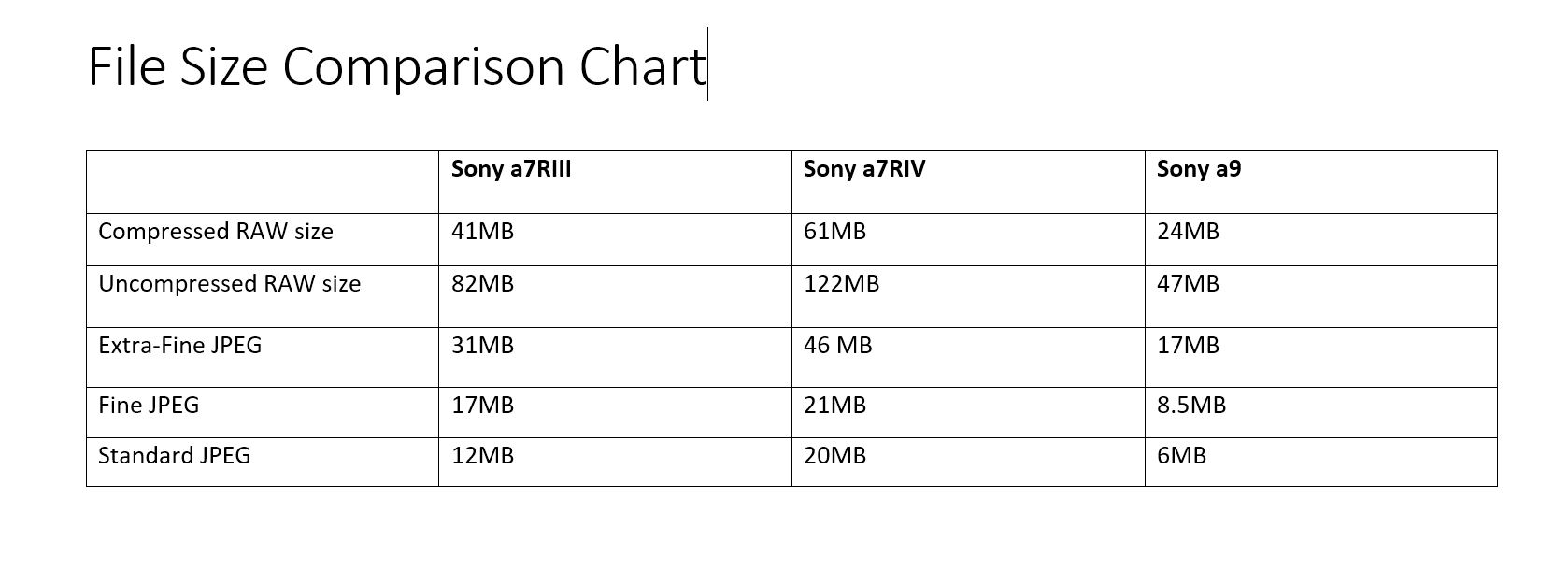Image resolution: width=1568 pixels, height=570 pixels.
Task: Click the File Size Comparison Chart title
Action: click(x=396, y=67)
